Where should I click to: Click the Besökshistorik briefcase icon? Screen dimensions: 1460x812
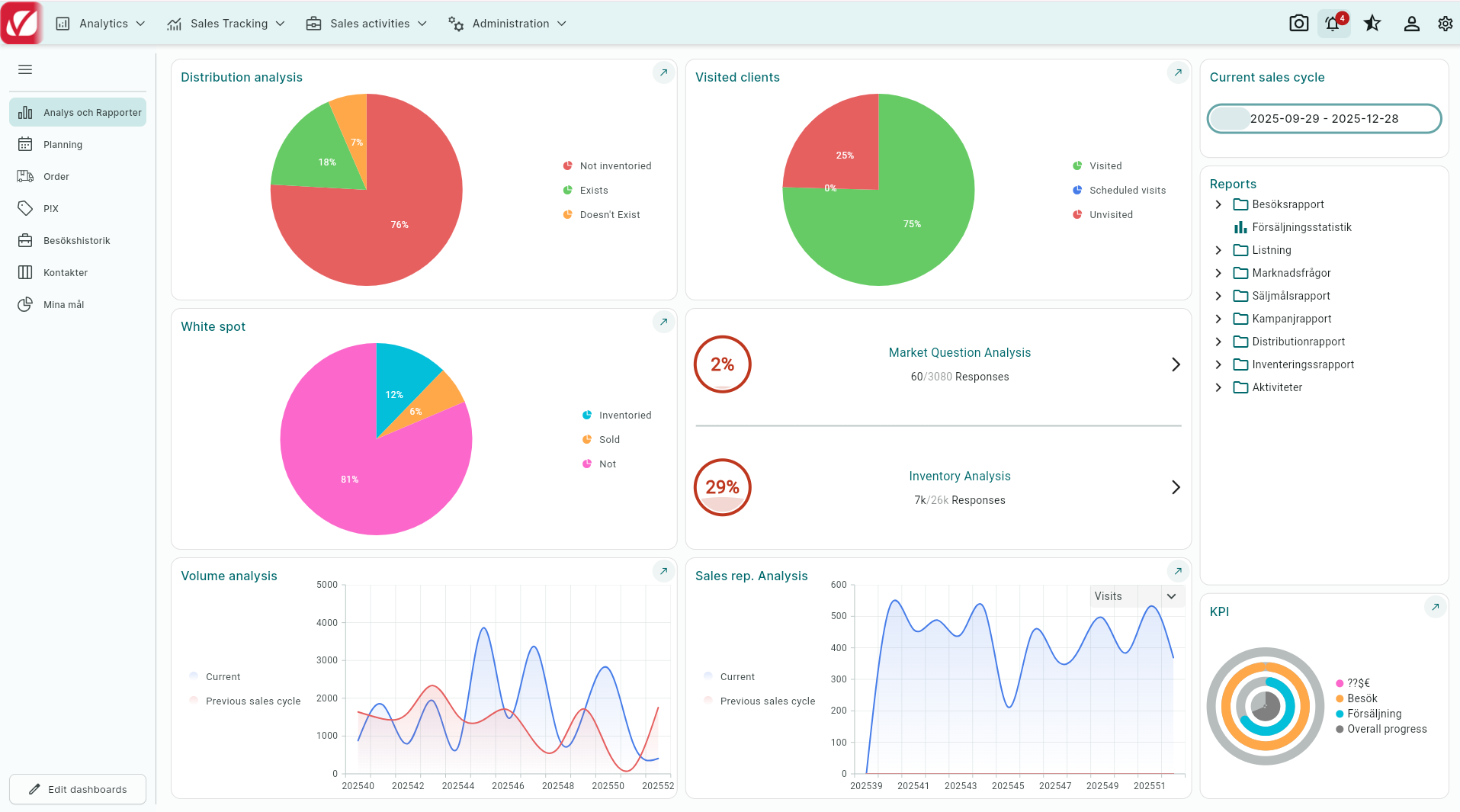[x=25, y=240]
